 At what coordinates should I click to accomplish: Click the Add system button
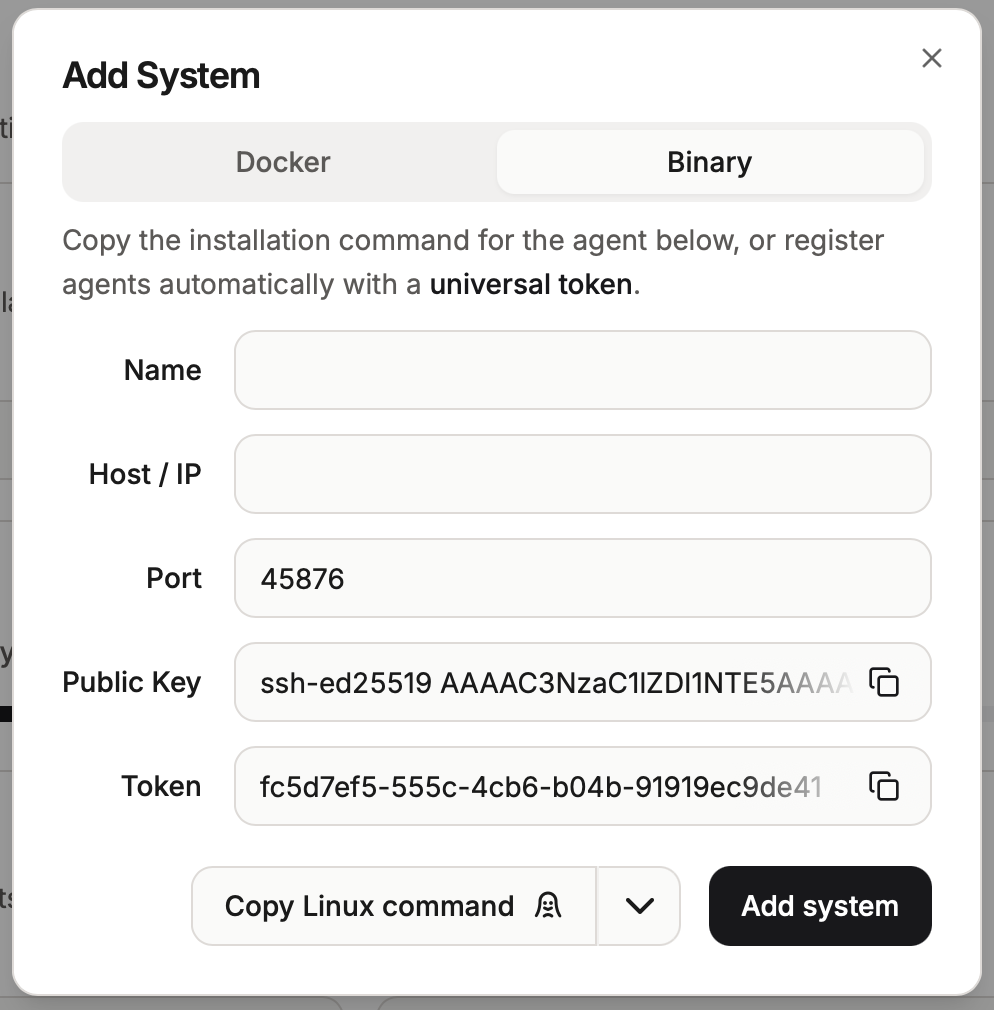(x=820, y=906)
